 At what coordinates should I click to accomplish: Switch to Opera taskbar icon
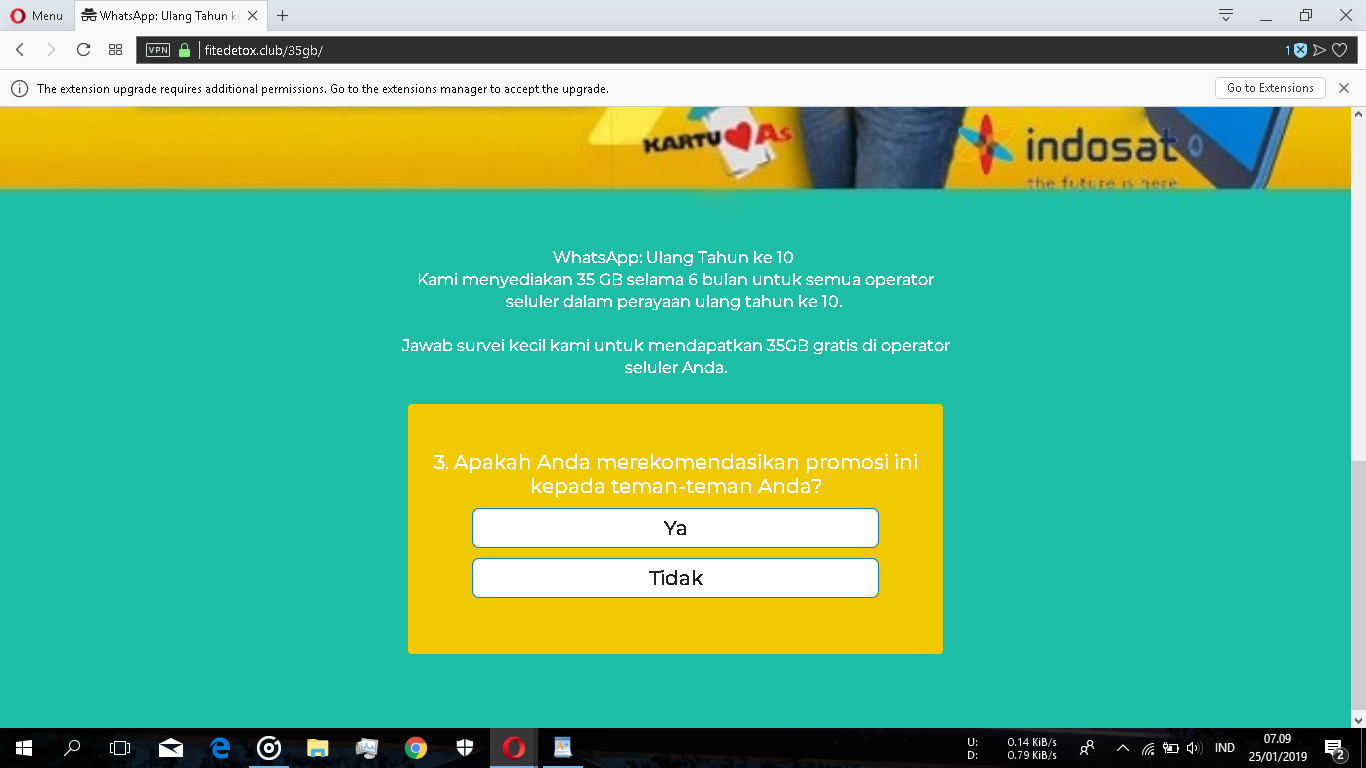[514, 748]
